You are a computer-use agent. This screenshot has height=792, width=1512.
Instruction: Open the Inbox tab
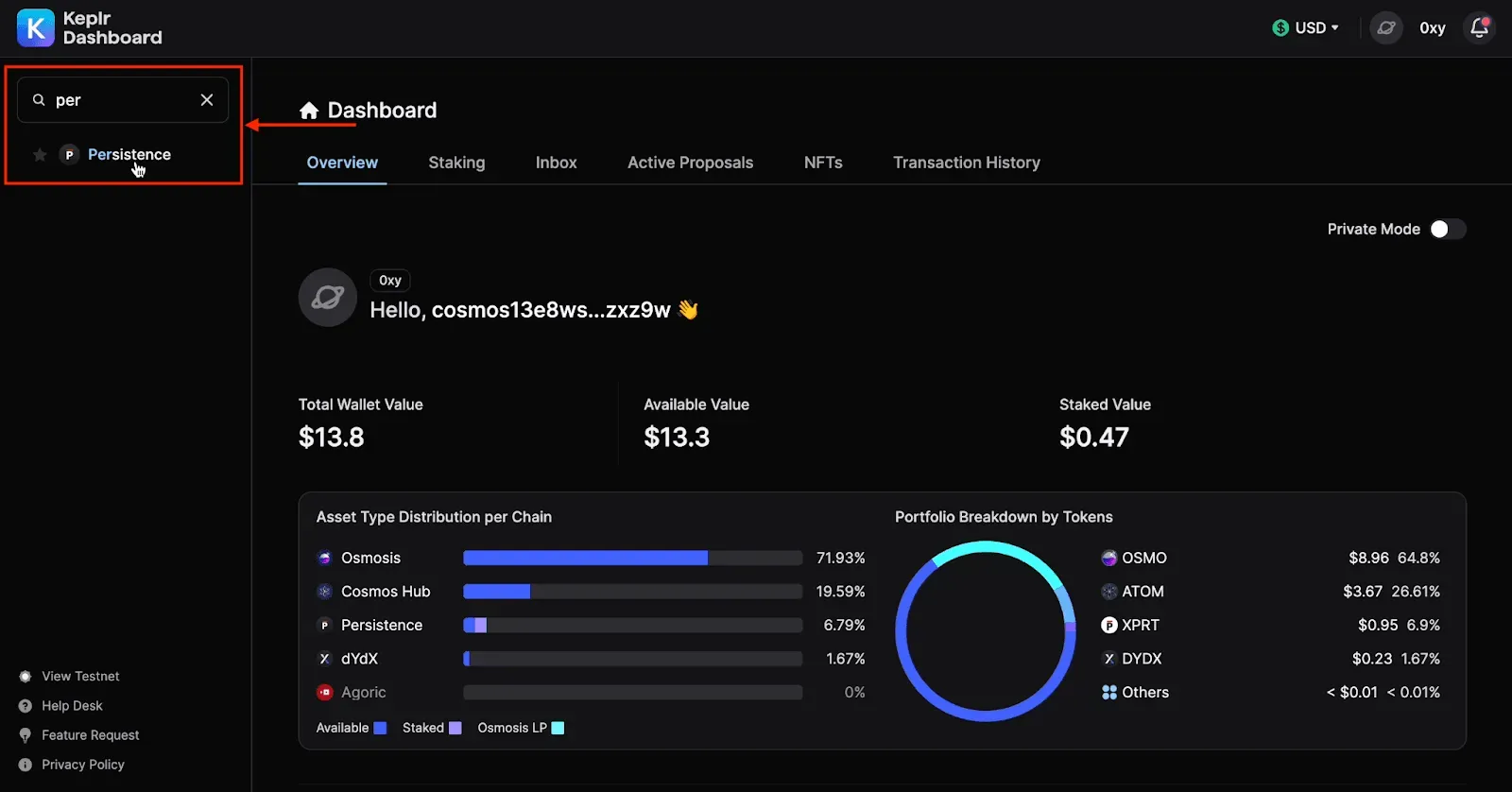(x=557, y=163)
